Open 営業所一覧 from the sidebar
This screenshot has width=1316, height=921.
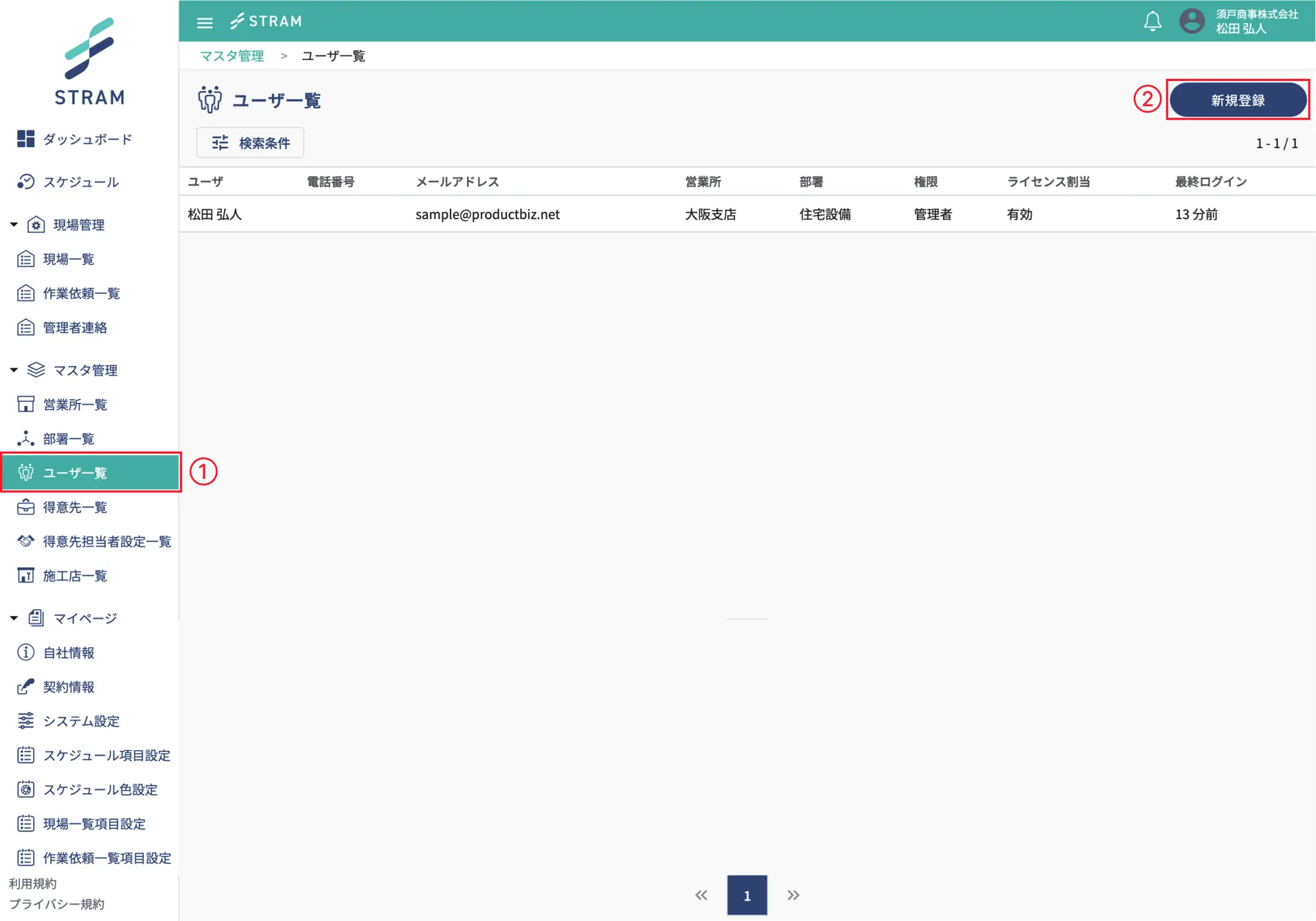click(75, 405)
